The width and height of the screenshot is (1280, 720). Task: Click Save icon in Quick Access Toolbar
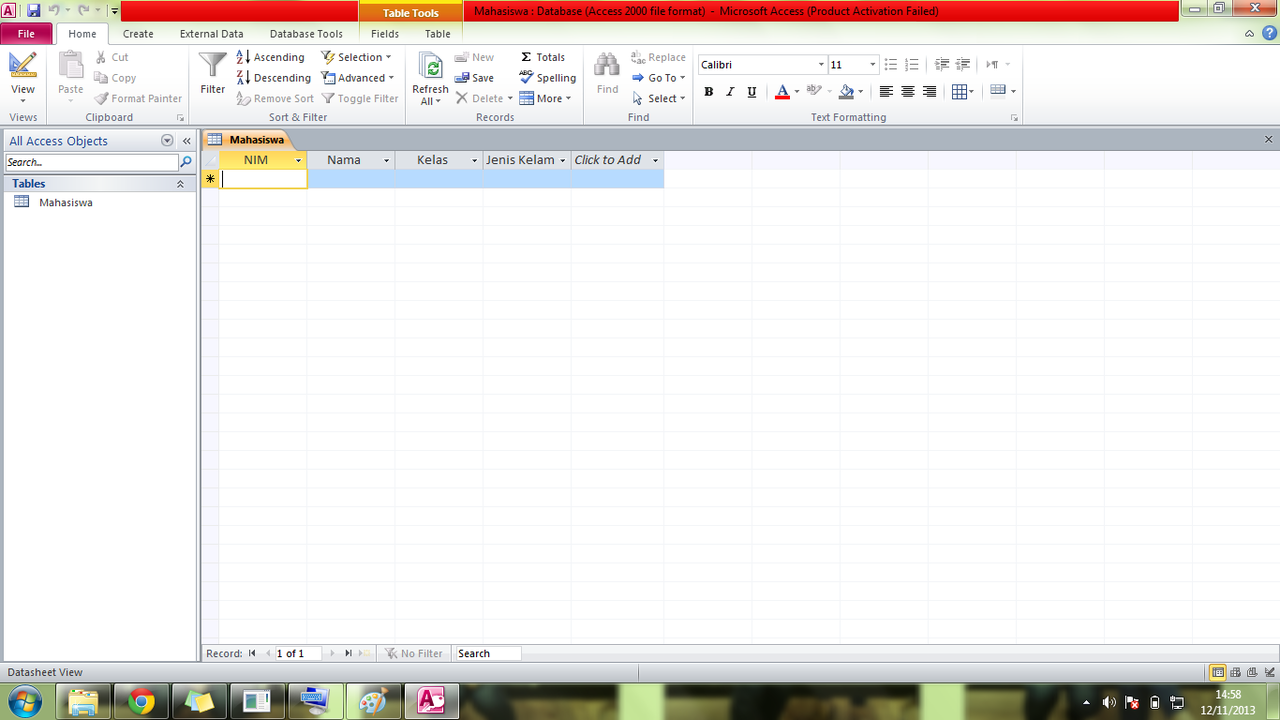(x=33, y=11)
